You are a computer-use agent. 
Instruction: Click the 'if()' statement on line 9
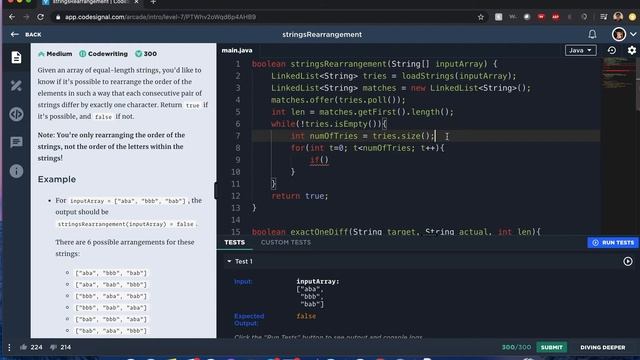point(319,160)
